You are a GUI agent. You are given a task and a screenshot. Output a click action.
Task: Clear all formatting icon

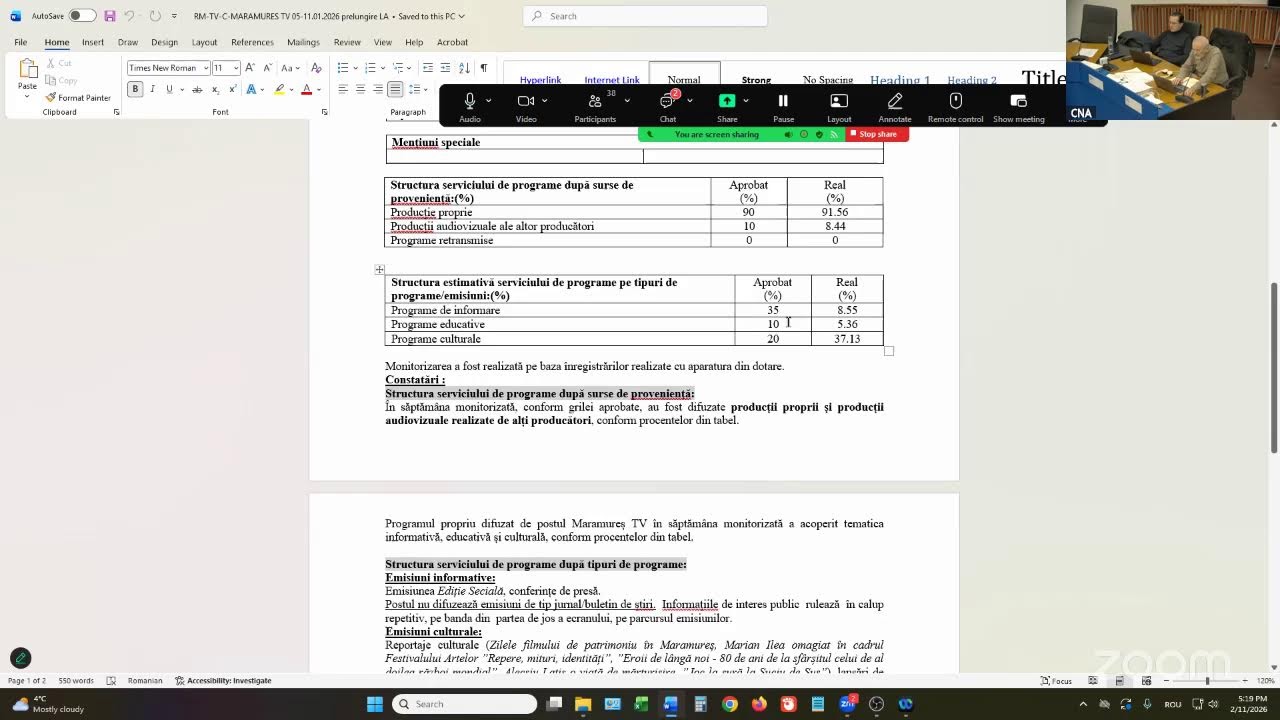click(x=316, y=68)
